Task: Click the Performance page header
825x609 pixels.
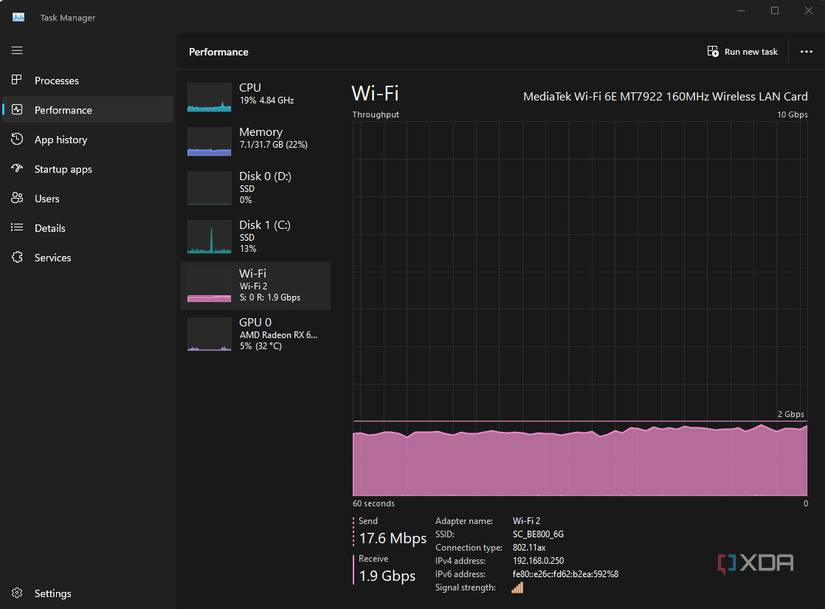Action: (218, 52)
